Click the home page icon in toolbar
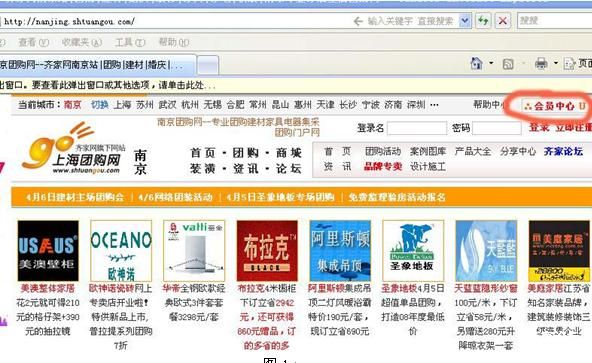The width and height of the screenshot is (592, 363). [476, 63]
